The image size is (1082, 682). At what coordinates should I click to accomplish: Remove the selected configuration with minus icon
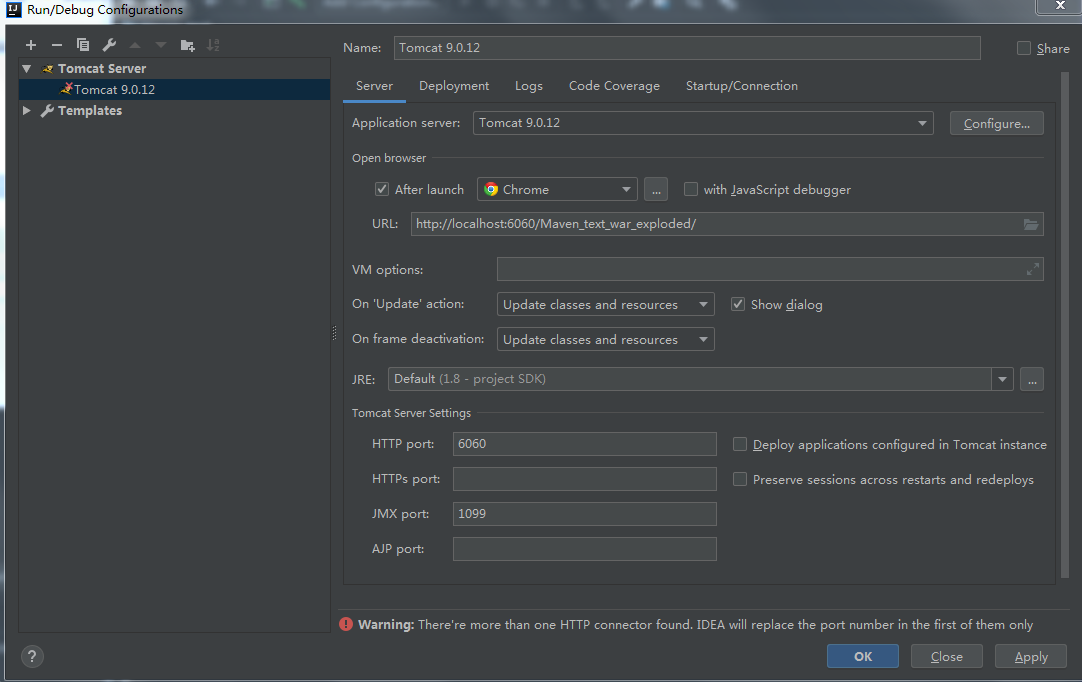tap(57, 45)
